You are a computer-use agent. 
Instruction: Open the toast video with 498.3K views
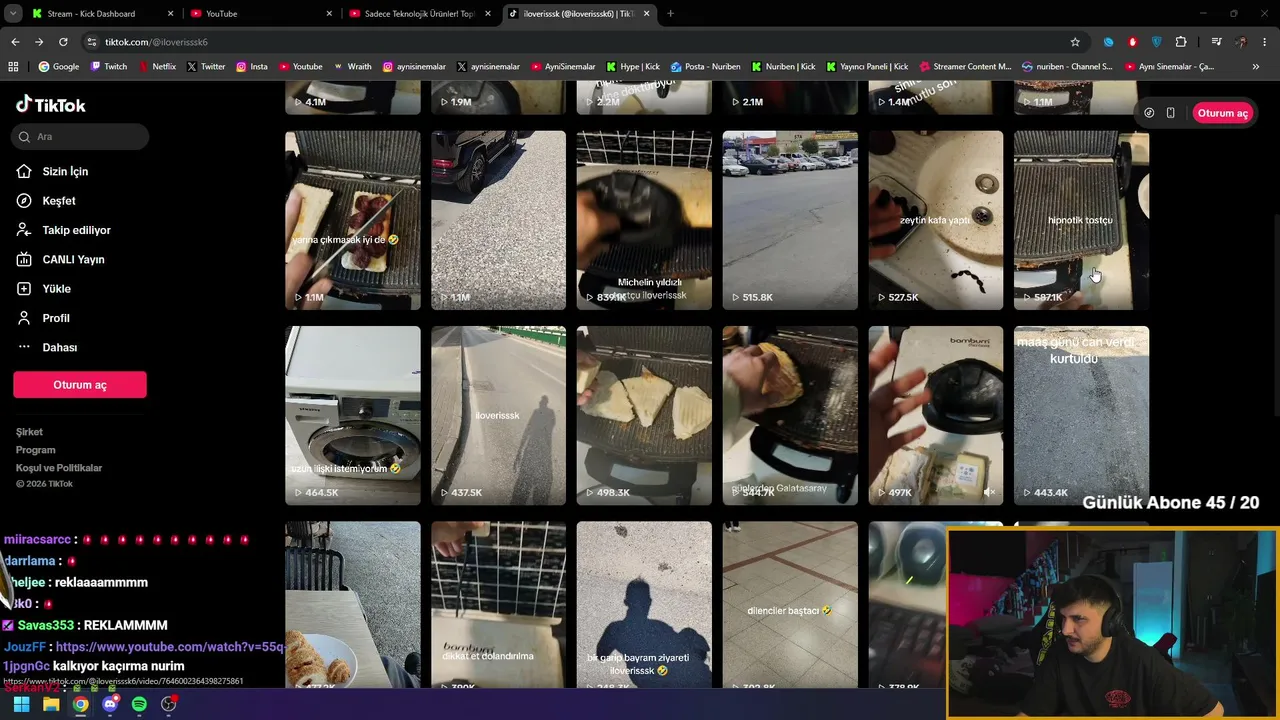(x=644, y=415)
